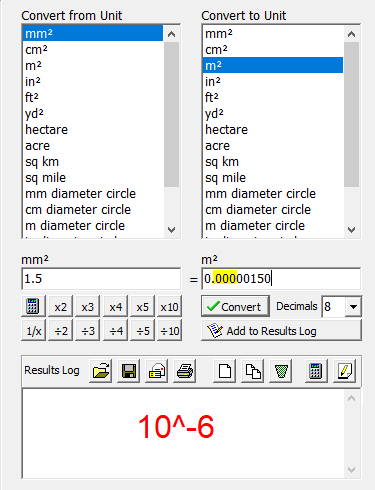Select sq km in Convert from list
This screenshot has height=490, width=375.
point(93,161)
